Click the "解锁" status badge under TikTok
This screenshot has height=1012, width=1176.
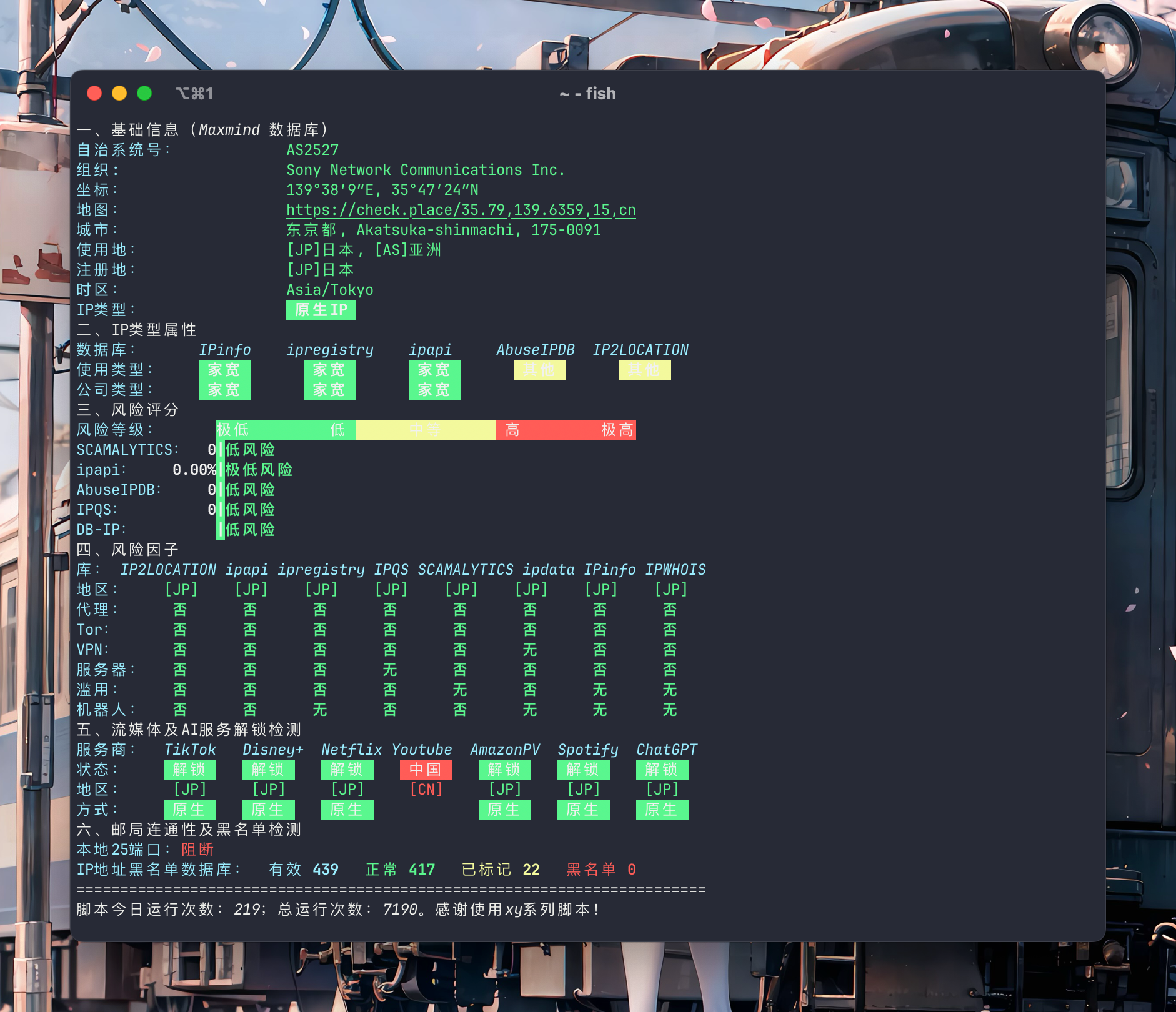tap(189, 770)
